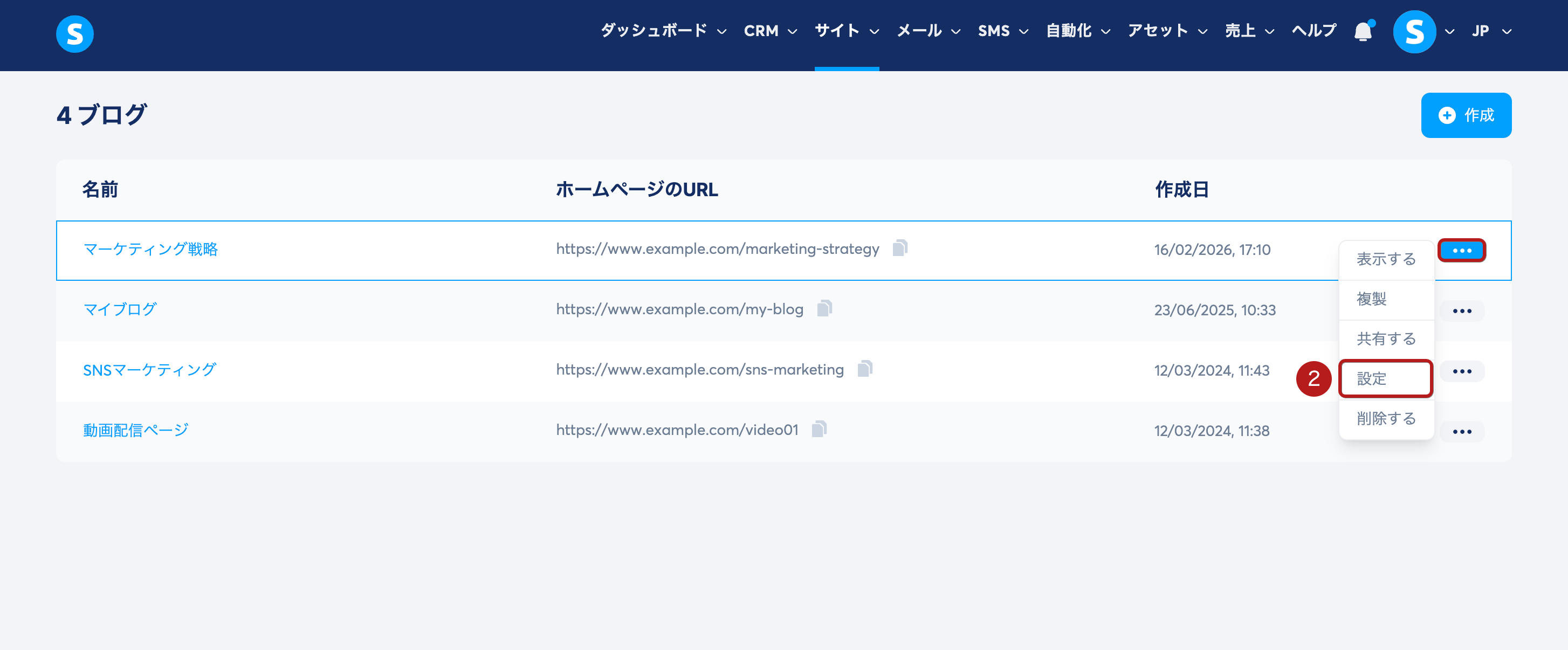The width and height of the screenshot is (1568, 650).
Task: Click the ホームページのURL column header
Action: tap(637, 189)
